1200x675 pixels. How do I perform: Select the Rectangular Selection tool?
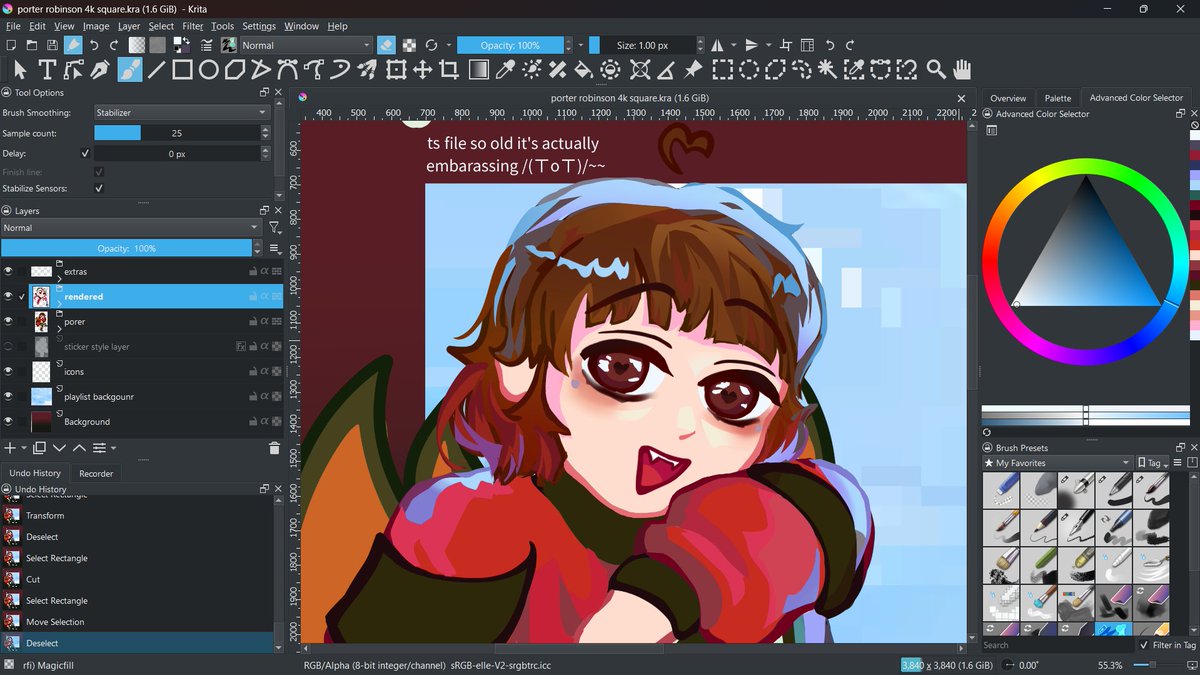click(722, 69)
